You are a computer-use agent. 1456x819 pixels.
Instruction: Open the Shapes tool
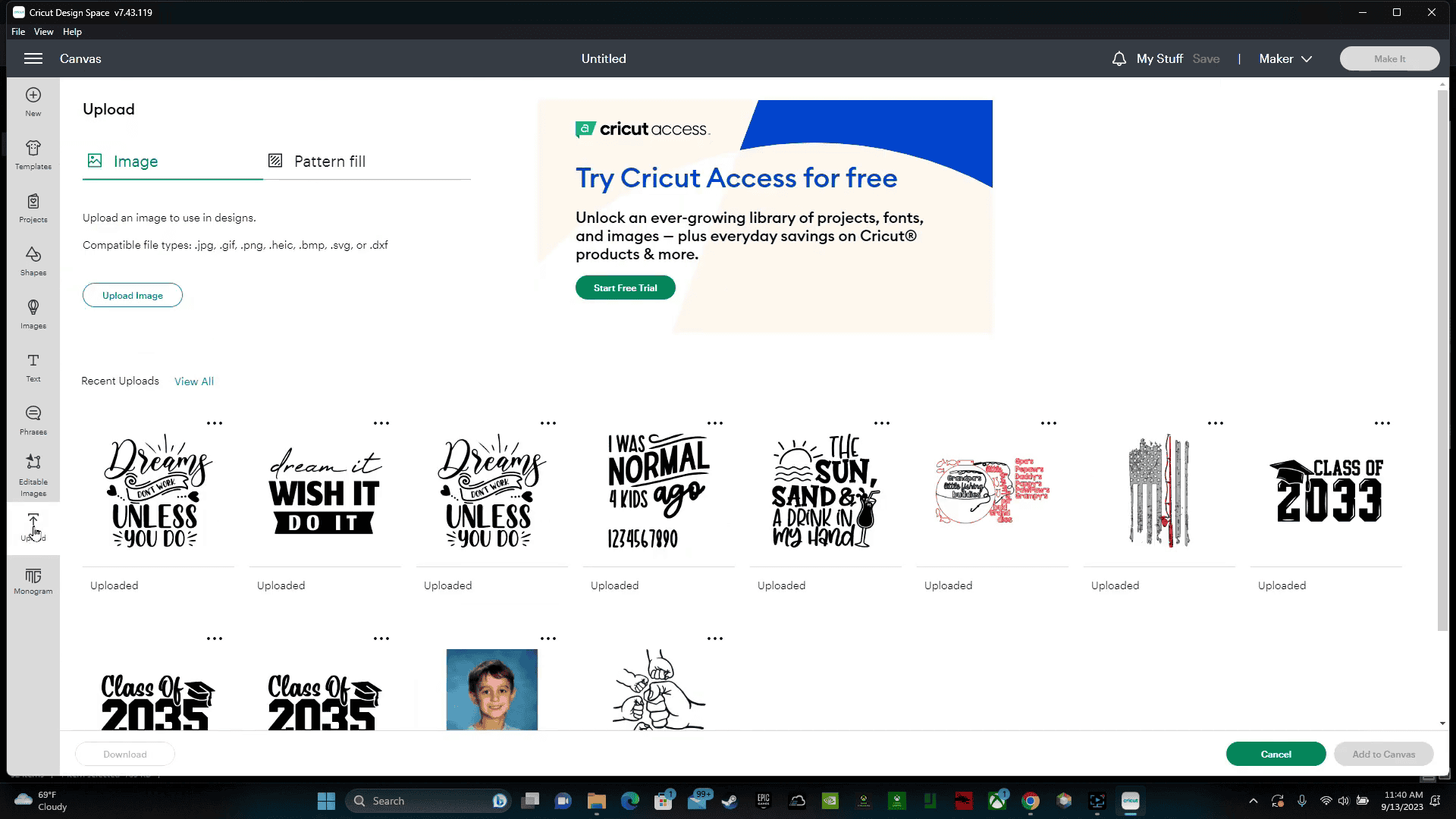point(33,261)
